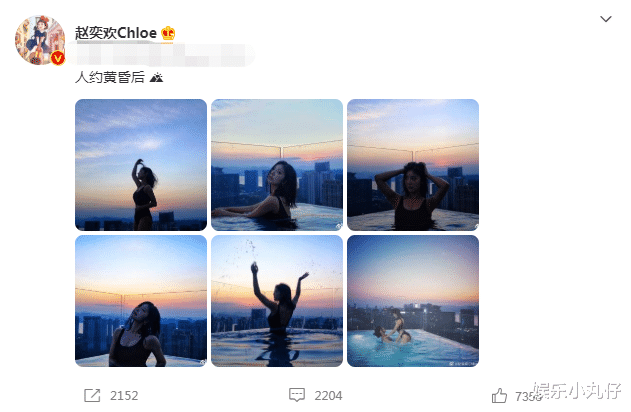
Task: Click the gold crown membership badge
Action: tap(168, 33)
